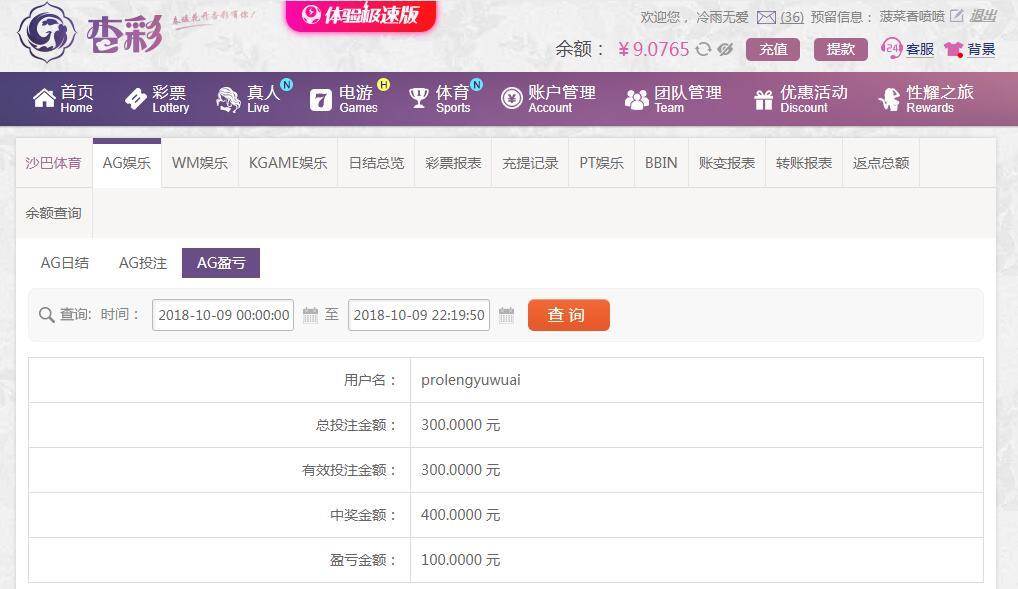Open 账户管理 Account menu
This screenshot has width=1018, height=589.
tap(548, 98)
